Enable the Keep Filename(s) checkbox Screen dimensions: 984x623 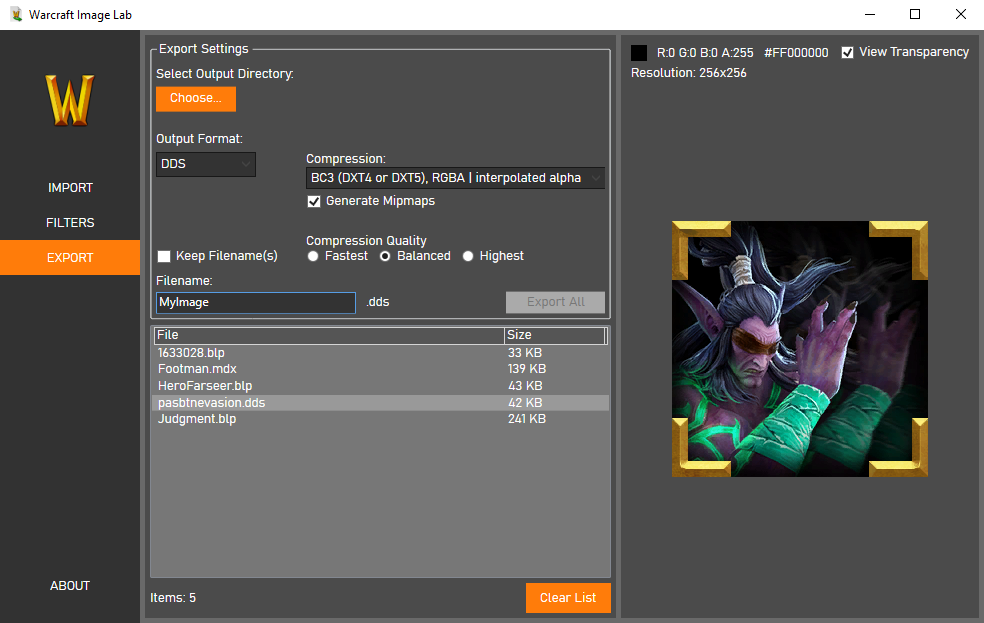pos(164,256)
